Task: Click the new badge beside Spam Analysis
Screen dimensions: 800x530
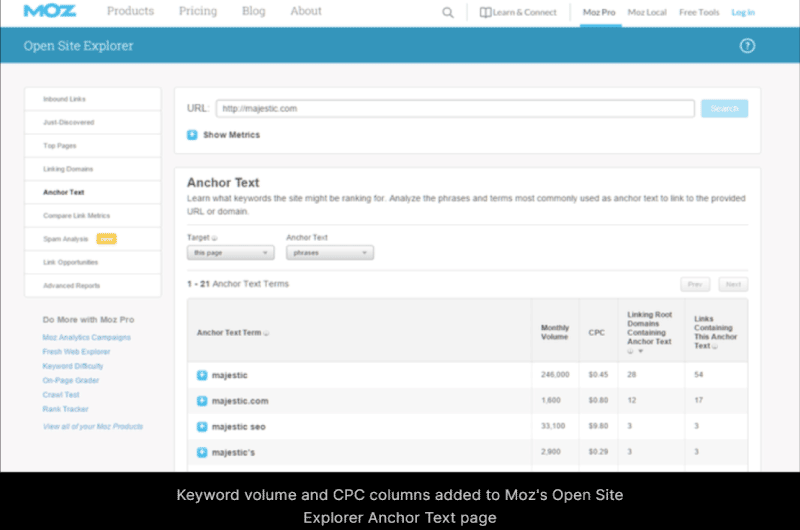Action: point(107,239)
